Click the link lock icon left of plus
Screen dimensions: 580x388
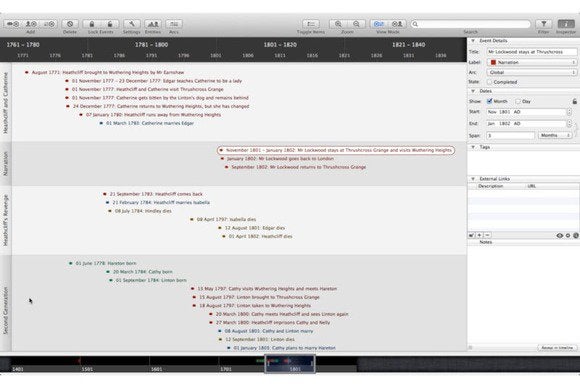coord(472,235)
